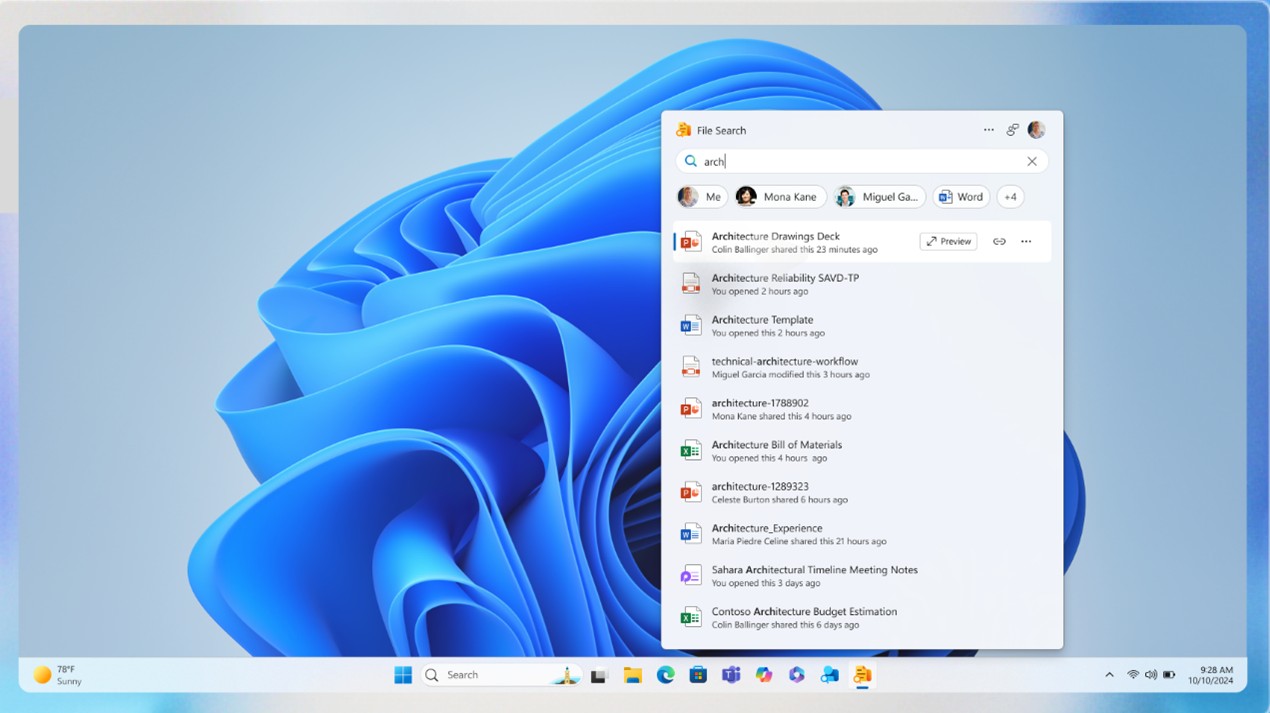Viewport: 1270px width, 713px height.
Task: Click the File Search app taskbar icon
Action: [x=862, y=675]
